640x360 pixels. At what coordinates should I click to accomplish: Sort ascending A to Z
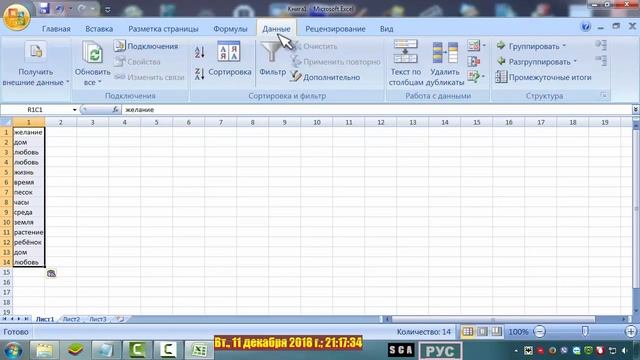[199, 52]
